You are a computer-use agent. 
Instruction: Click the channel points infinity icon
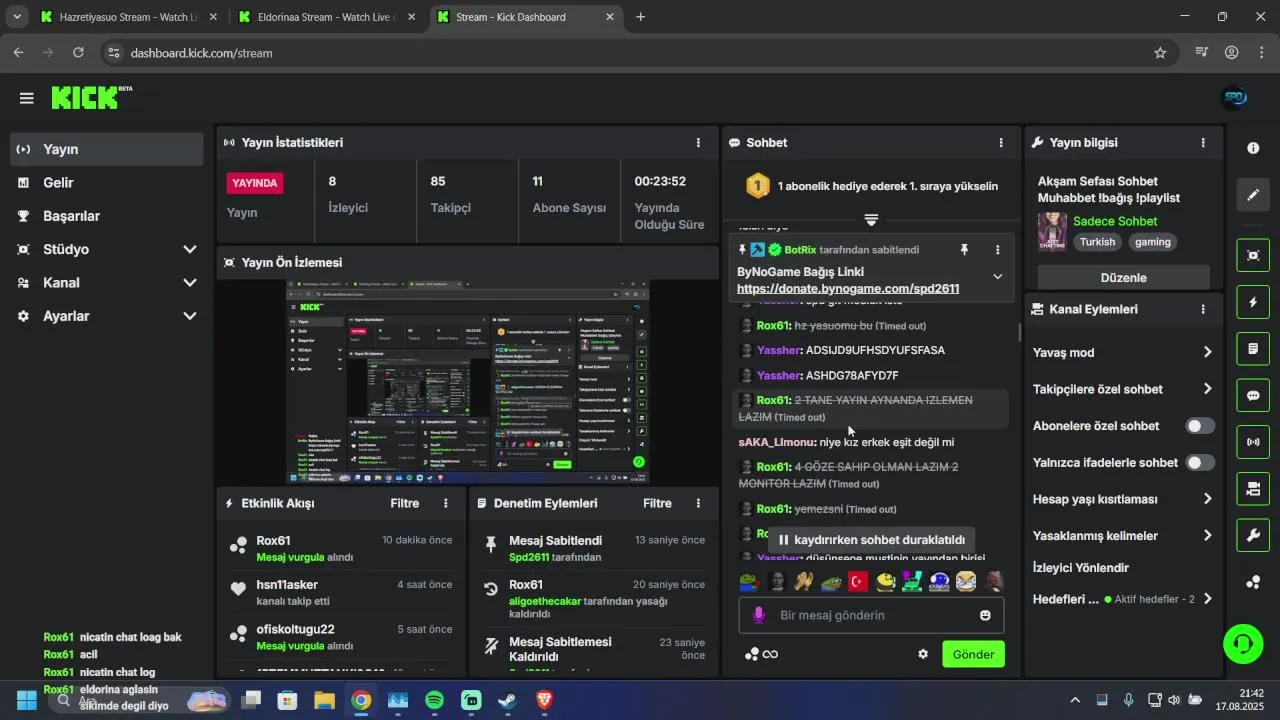tap(770, 654)
